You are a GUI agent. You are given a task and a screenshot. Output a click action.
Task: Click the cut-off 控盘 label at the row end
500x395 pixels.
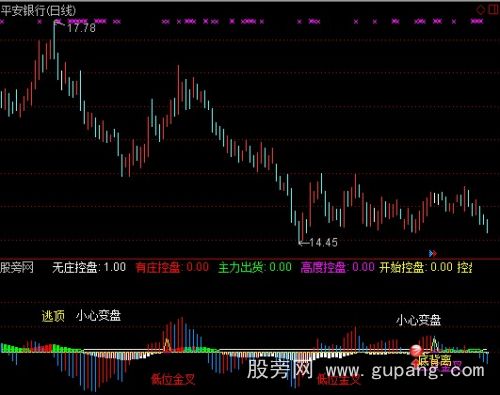point(465,267)
